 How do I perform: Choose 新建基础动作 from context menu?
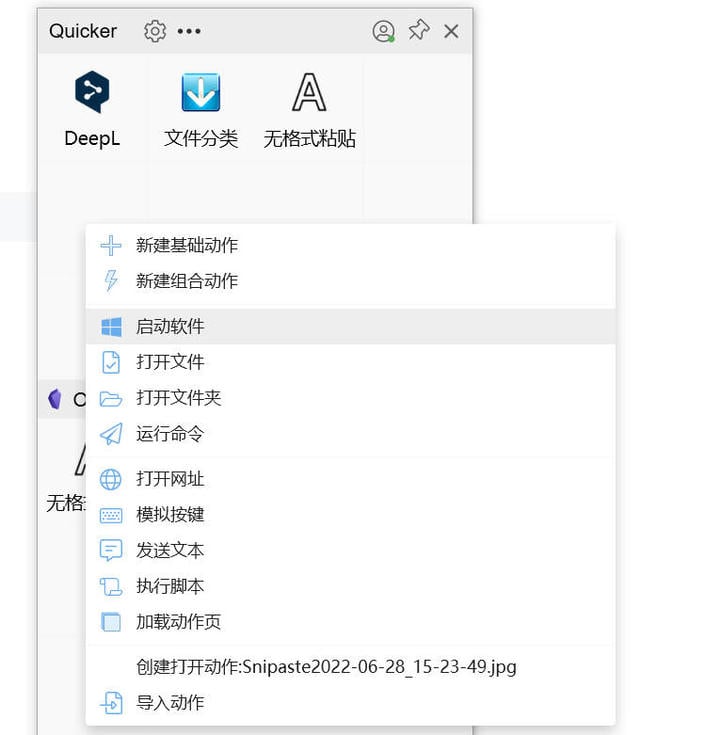coord(351,246)
